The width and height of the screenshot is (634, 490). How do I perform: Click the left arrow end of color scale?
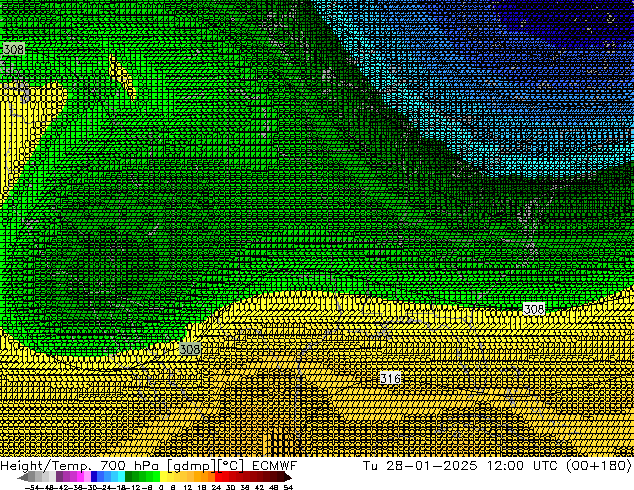(x=22, y=478)
